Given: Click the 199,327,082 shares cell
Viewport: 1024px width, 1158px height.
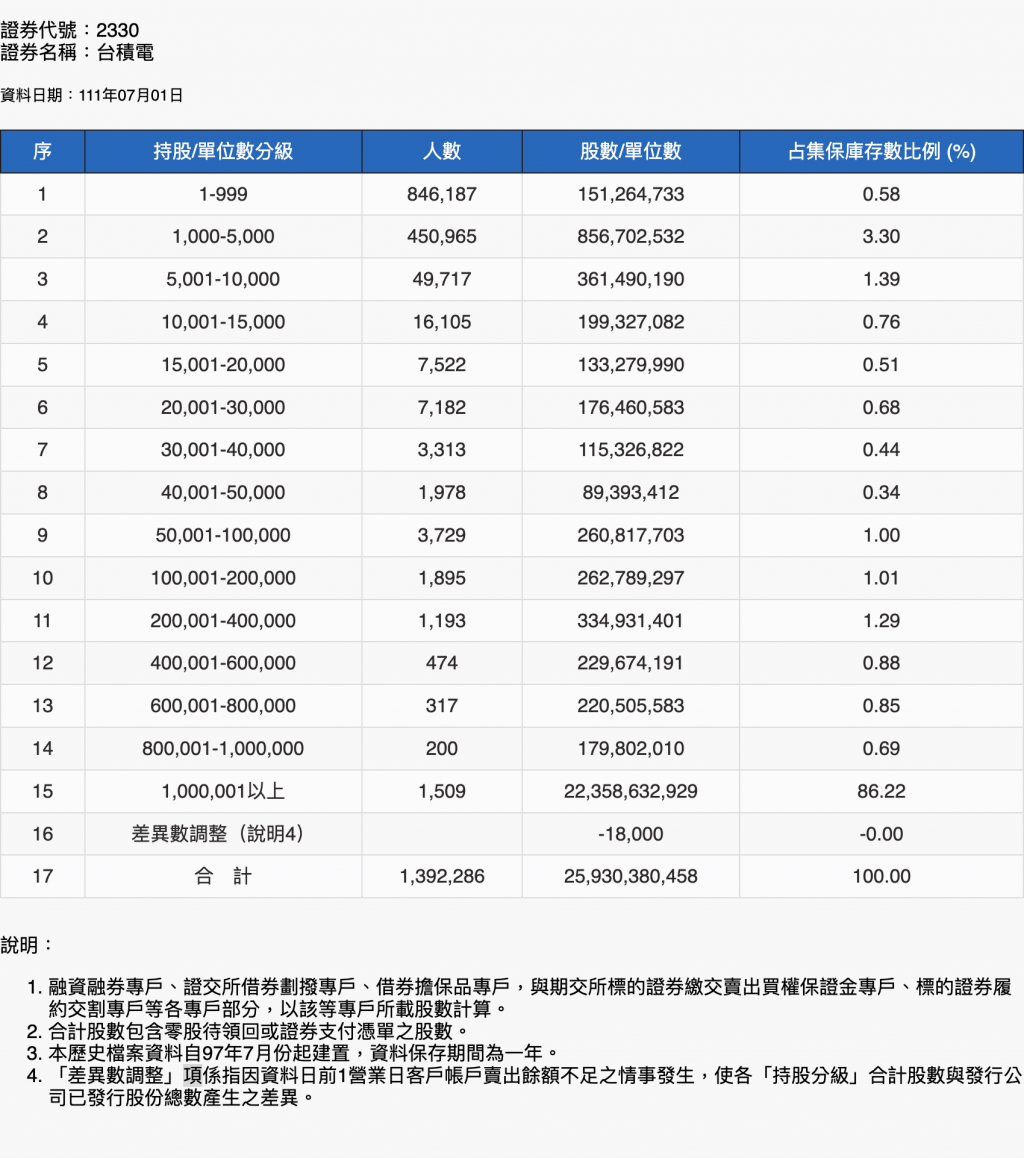Looking at the screenshot, I should (x=630, y=322).
